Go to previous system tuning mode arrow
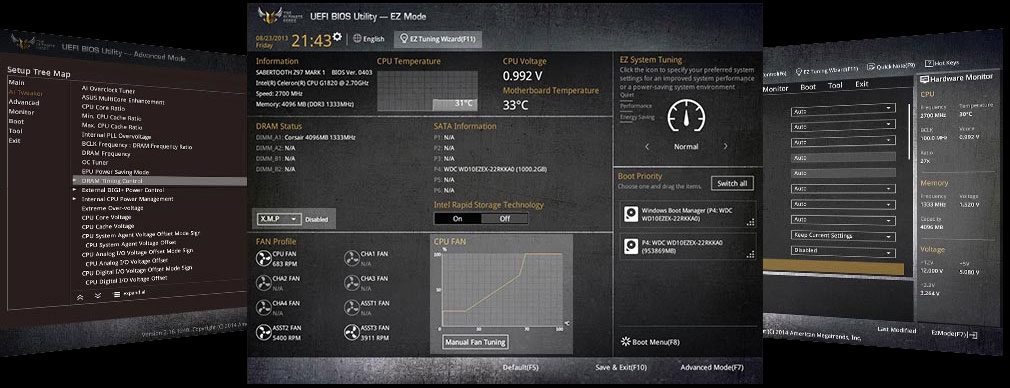 coord(647,146)
